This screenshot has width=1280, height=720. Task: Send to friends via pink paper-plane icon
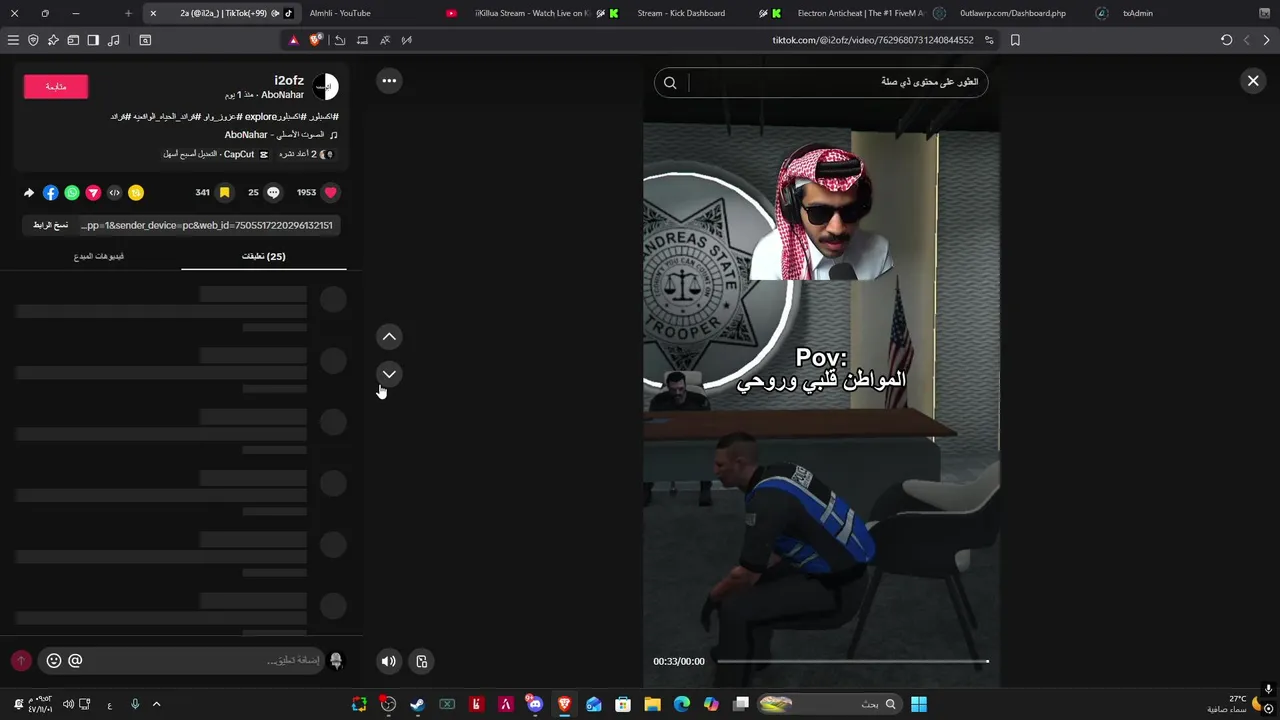click(93, 193)
